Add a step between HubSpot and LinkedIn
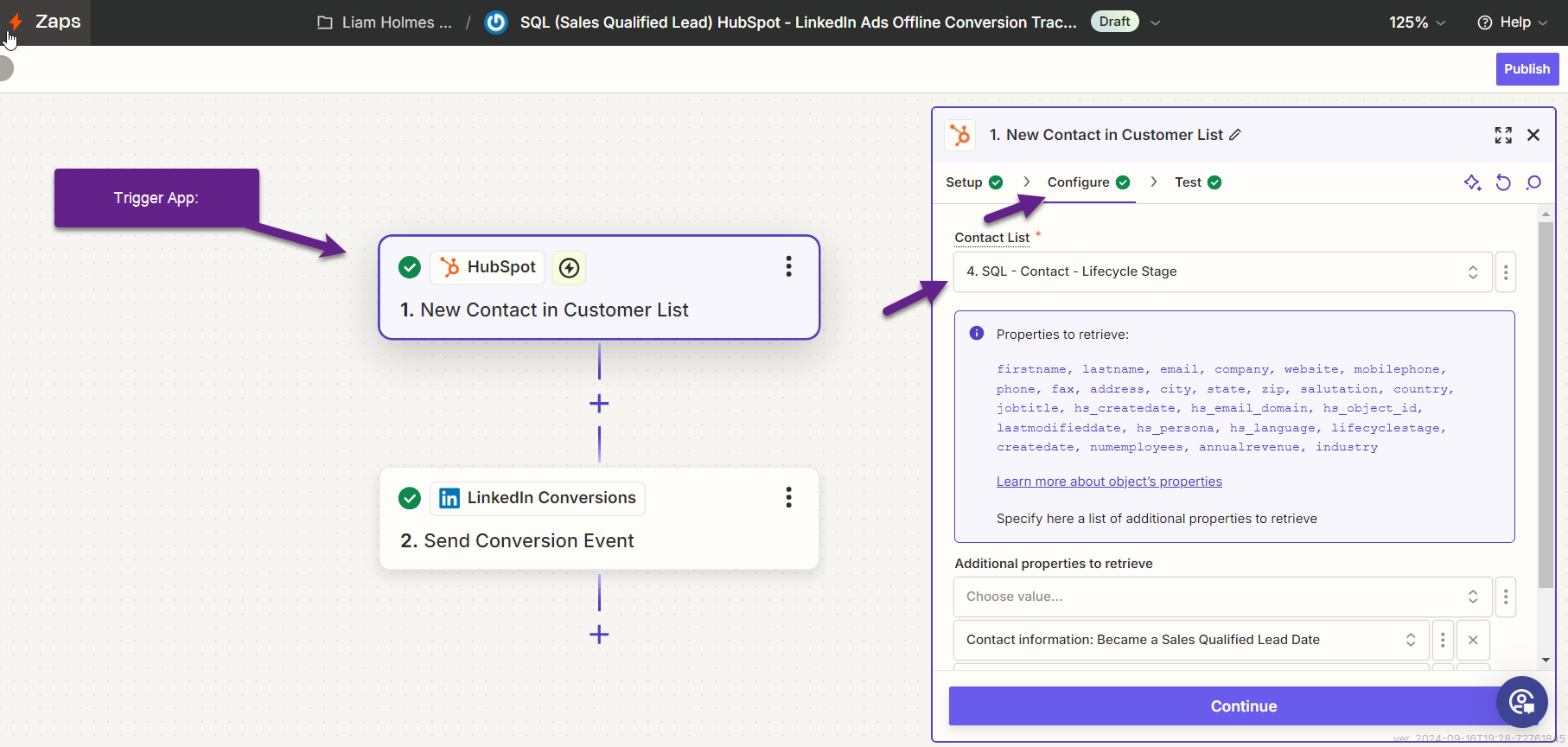 tap(599, 404)
